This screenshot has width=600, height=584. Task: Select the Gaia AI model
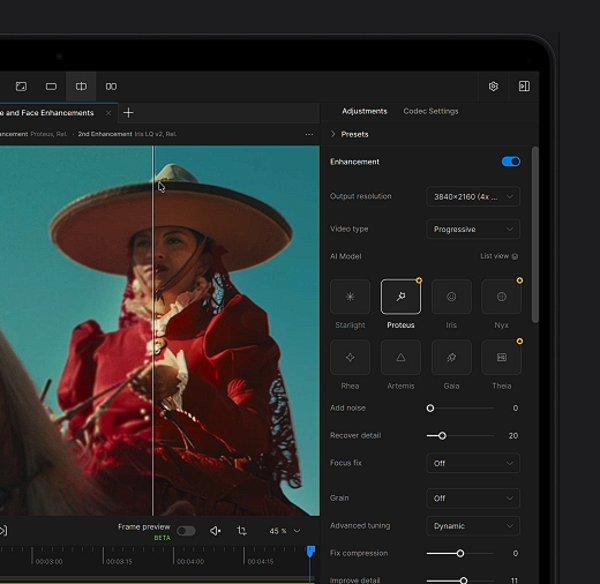451,357
